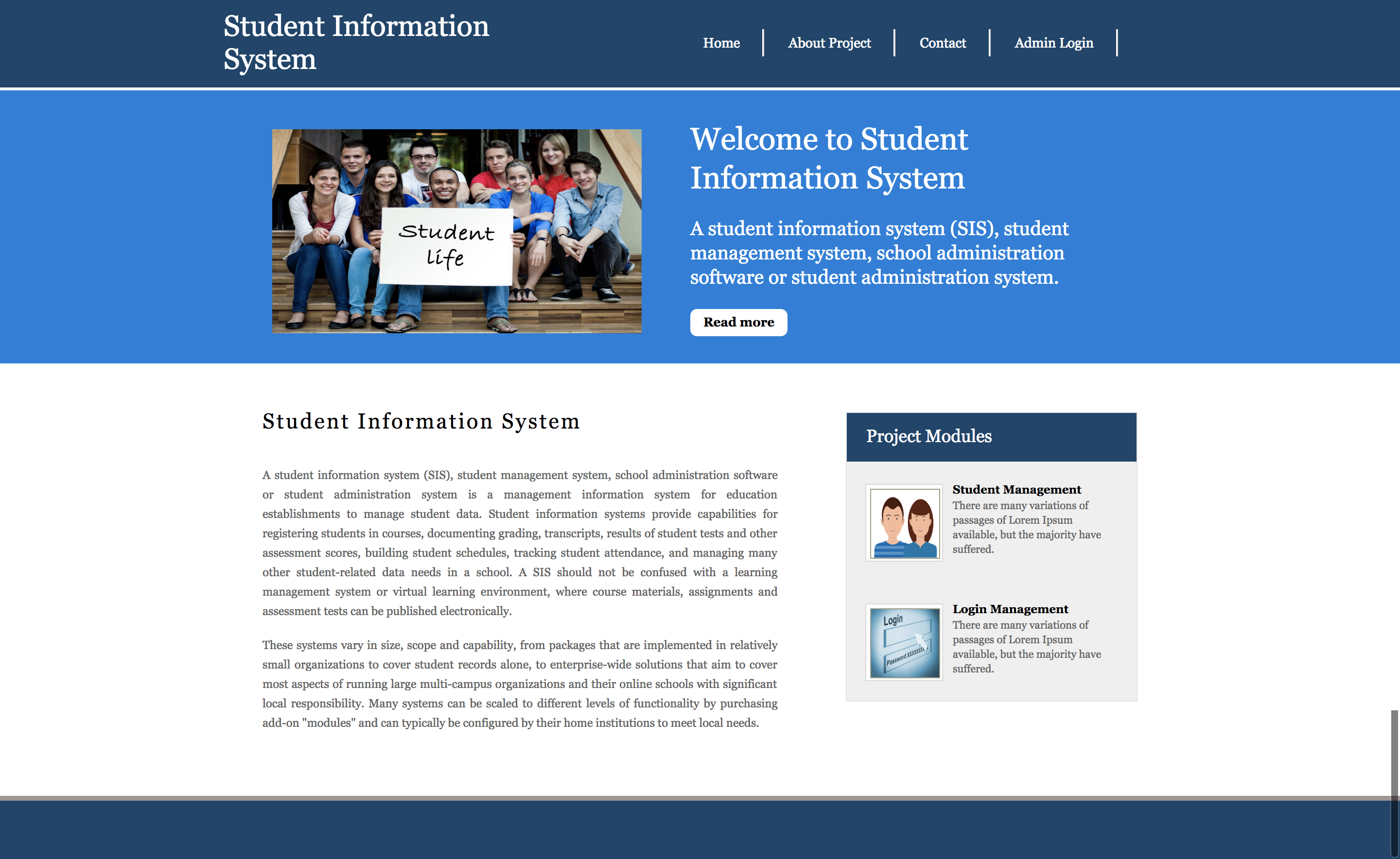Click the Login Management heading link

[x=1010, y=609]
